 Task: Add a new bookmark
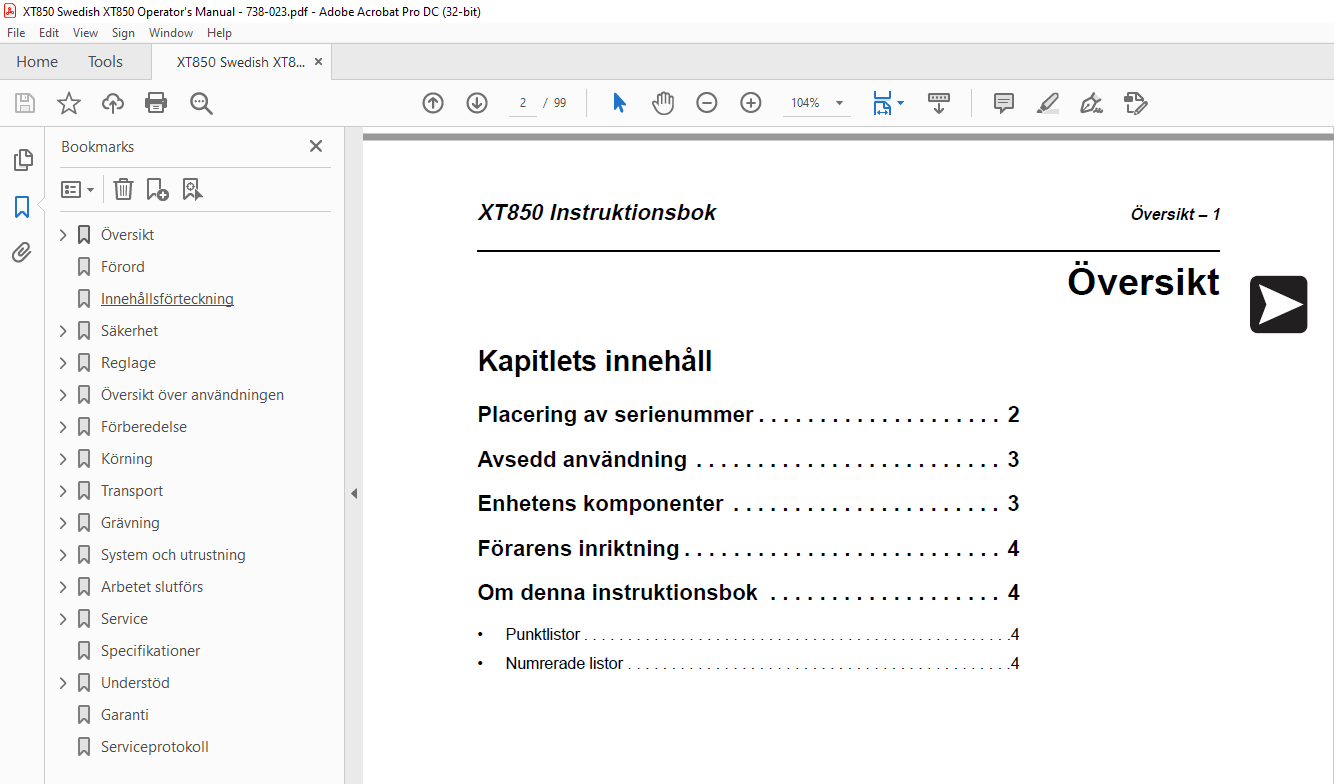[157, 189]
